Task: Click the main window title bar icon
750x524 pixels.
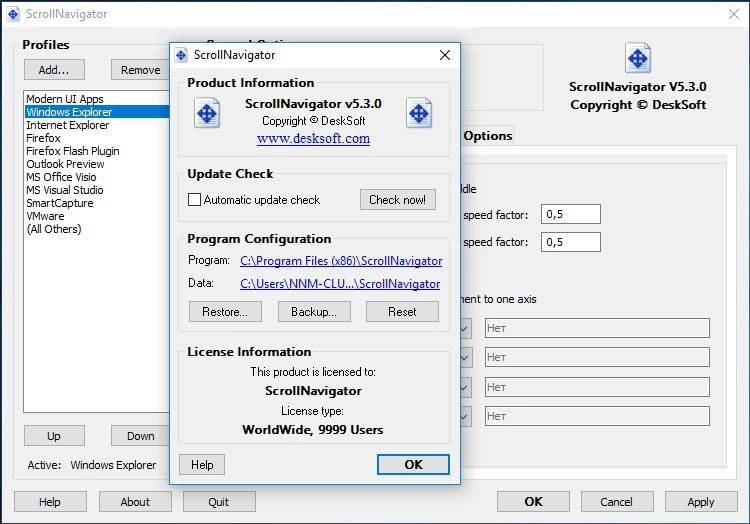Action: (x=13, y=14)
